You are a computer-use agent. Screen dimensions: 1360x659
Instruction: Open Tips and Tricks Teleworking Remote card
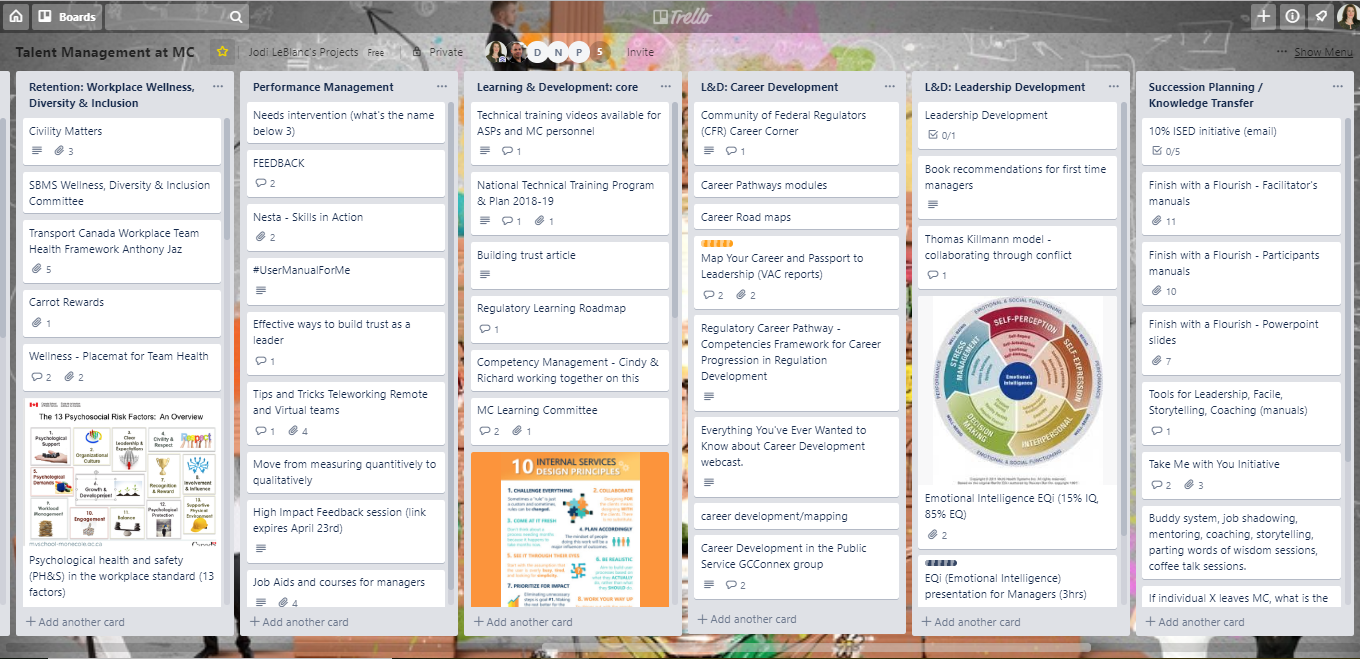(x=346, y=411)
